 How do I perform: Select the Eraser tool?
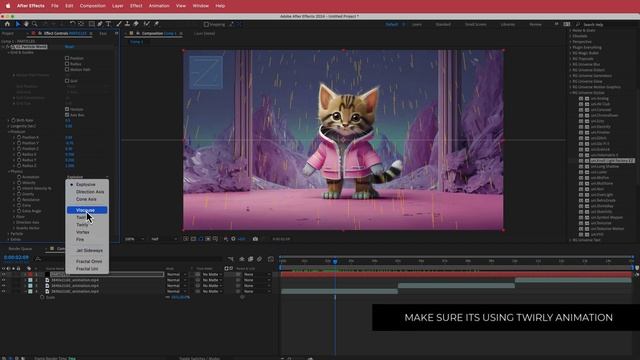tap(136, 24)
